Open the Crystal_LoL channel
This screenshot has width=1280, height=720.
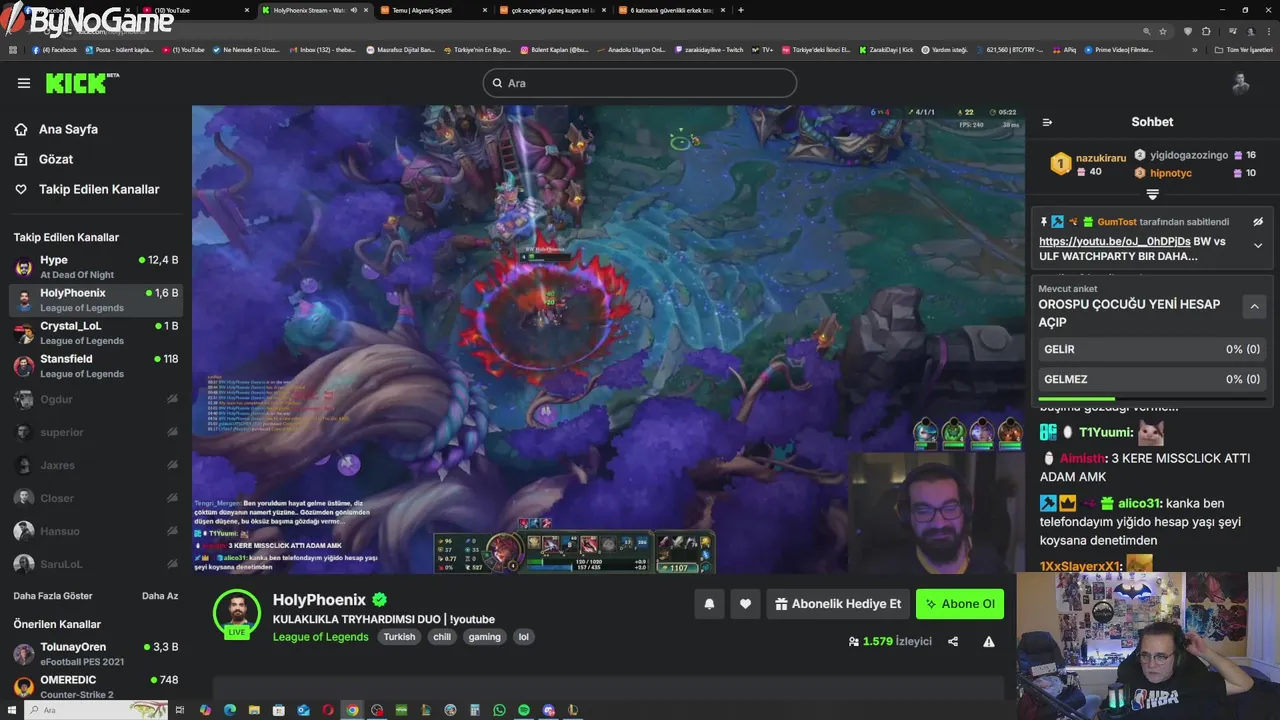(x=96, y=333)
